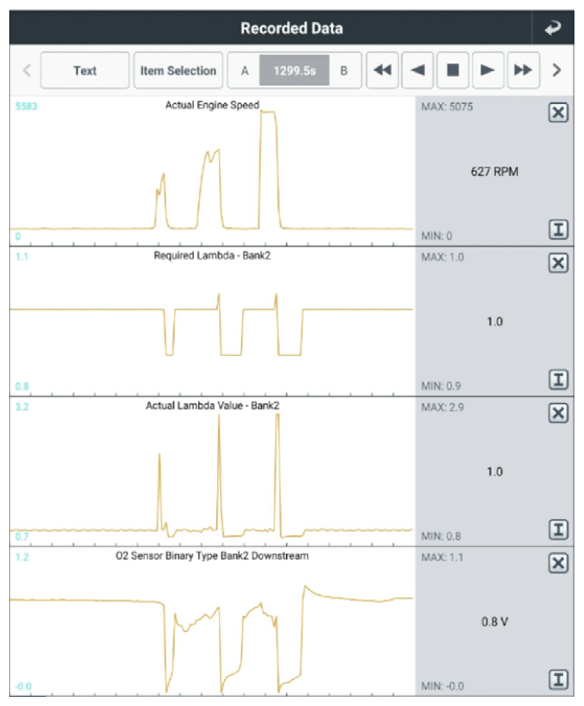584x706 pixels.
Task: Click the back arrow in the header
Action: (552, 28)
